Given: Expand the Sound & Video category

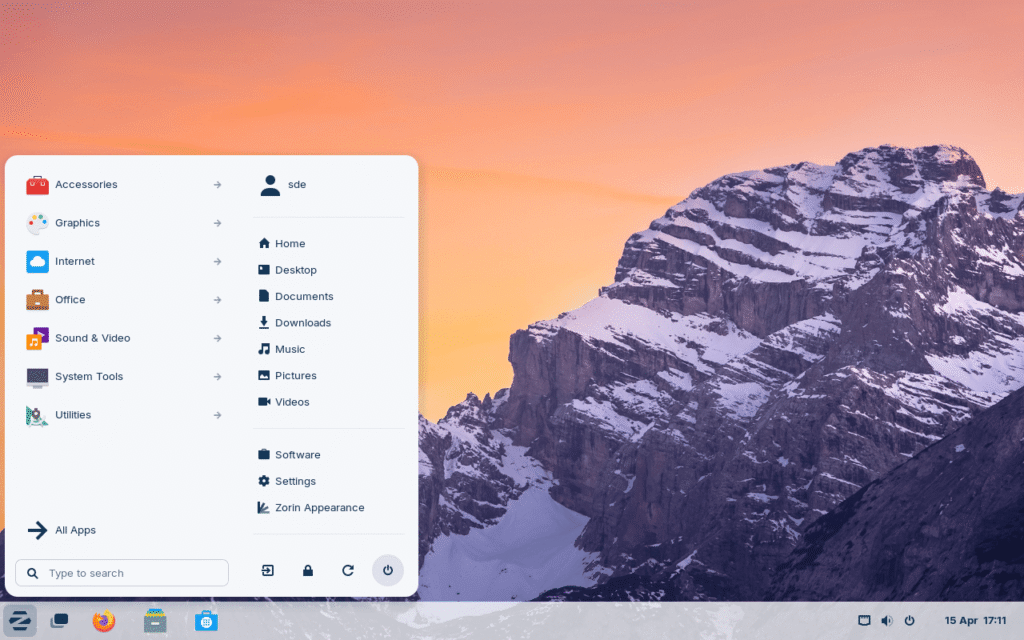Looking at the screenshot, I should click(x=92, y=338).
